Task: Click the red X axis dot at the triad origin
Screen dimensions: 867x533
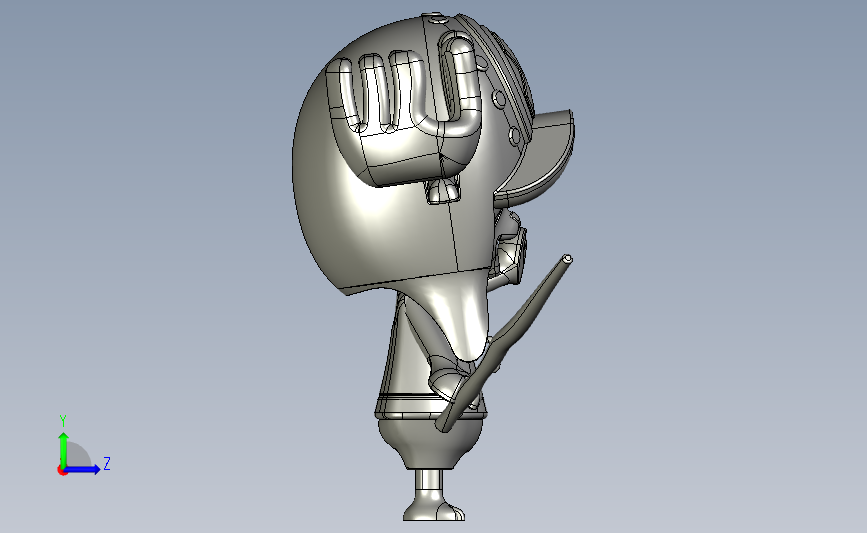Action: [62, 471]
